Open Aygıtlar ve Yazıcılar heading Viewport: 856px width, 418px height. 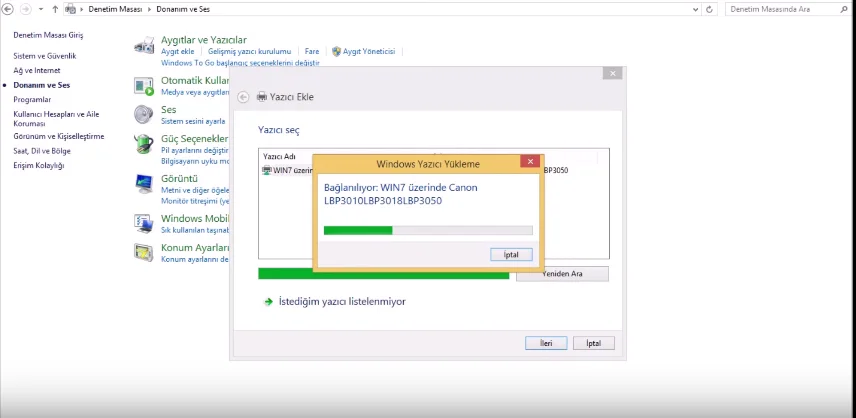[x=204, y=40]
